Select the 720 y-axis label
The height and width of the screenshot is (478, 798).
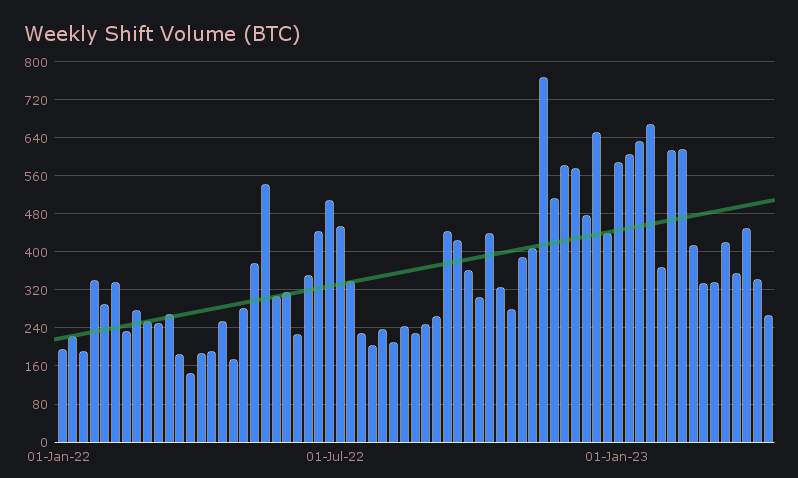pos(36,100)
